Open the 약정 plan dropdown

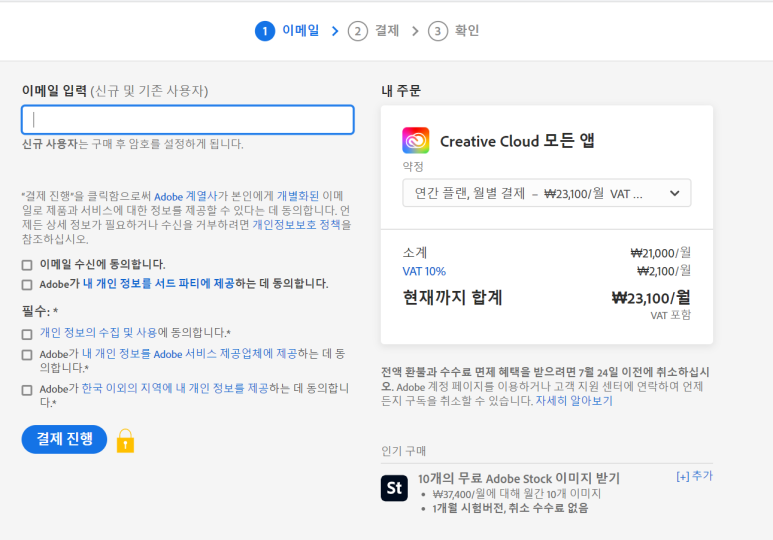(547, 193)
